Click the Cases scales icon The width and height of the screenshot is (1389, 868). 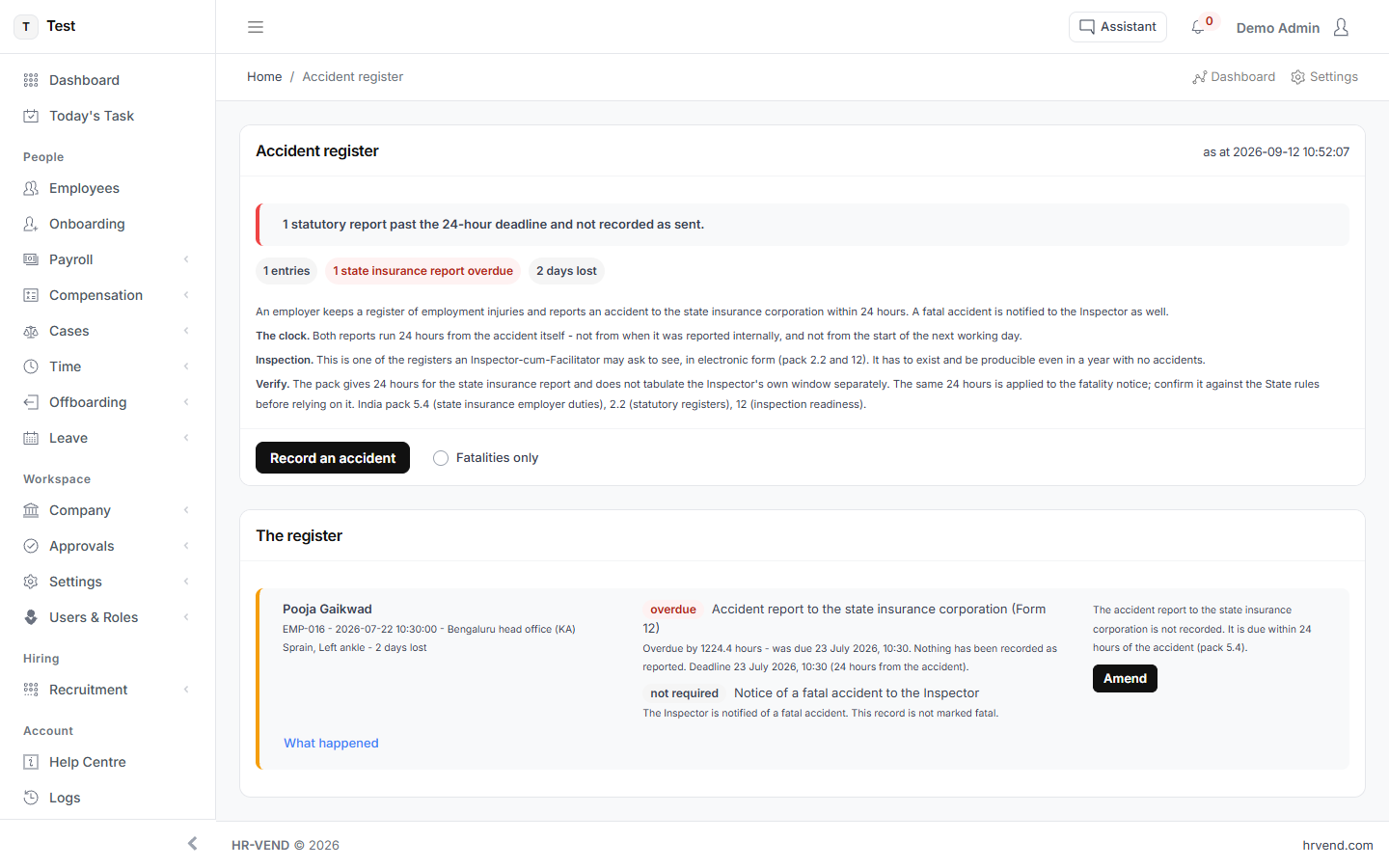click(x=31, y=331)
